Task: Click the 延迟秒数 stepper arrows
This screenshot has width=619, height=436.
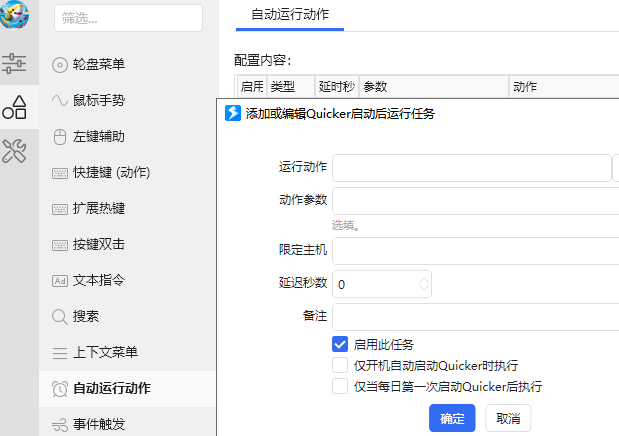Action: (x=424, y=284)
